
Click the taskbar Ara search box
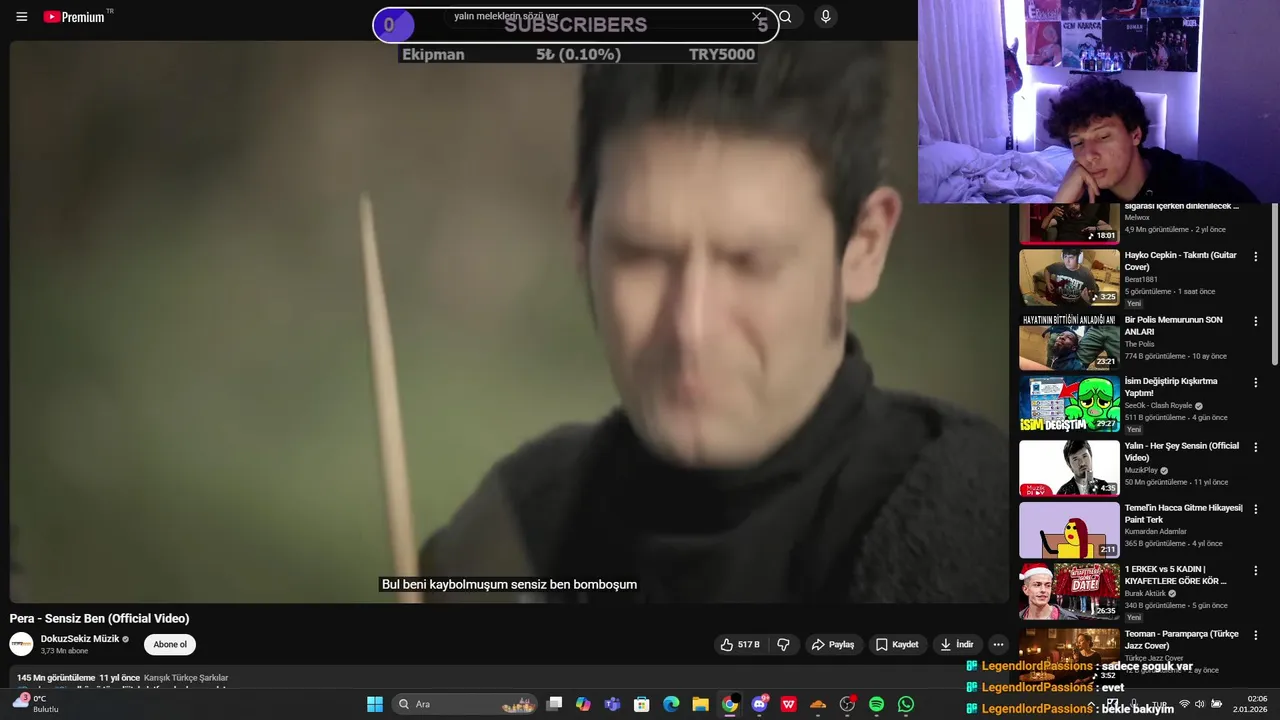[x=465, y=704]
